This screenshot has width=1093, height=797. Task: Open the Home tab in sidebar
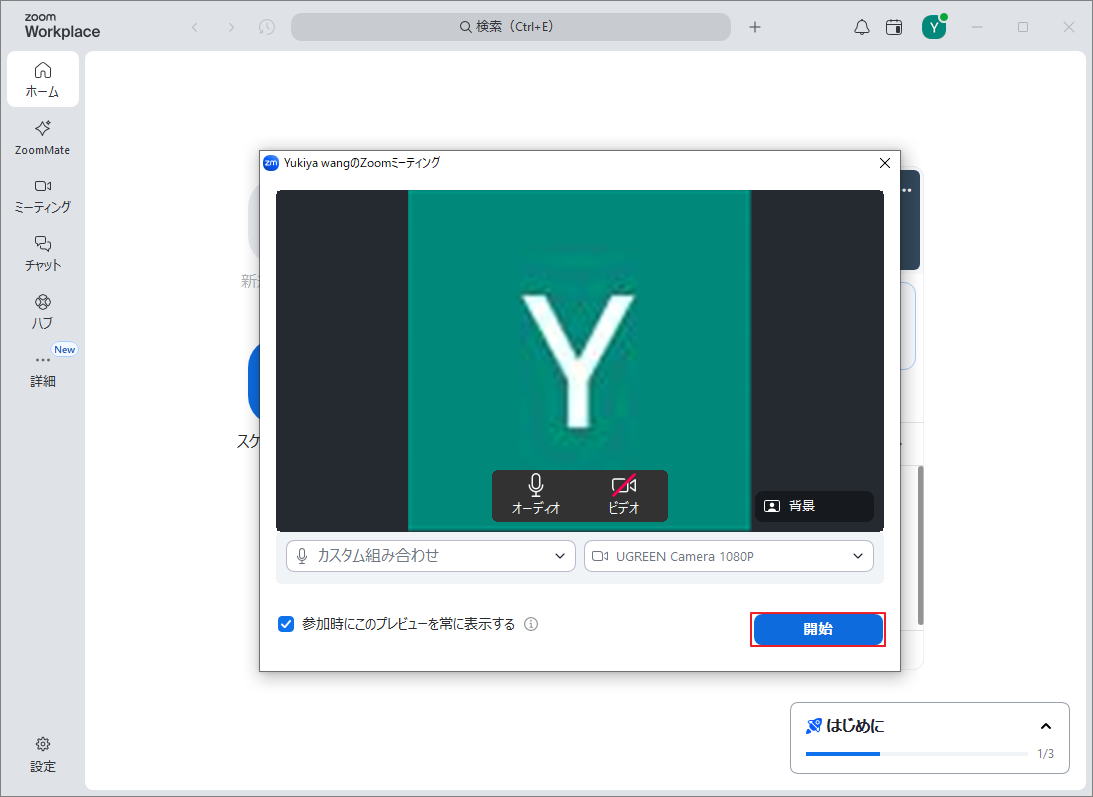click(x=43, y=79)
